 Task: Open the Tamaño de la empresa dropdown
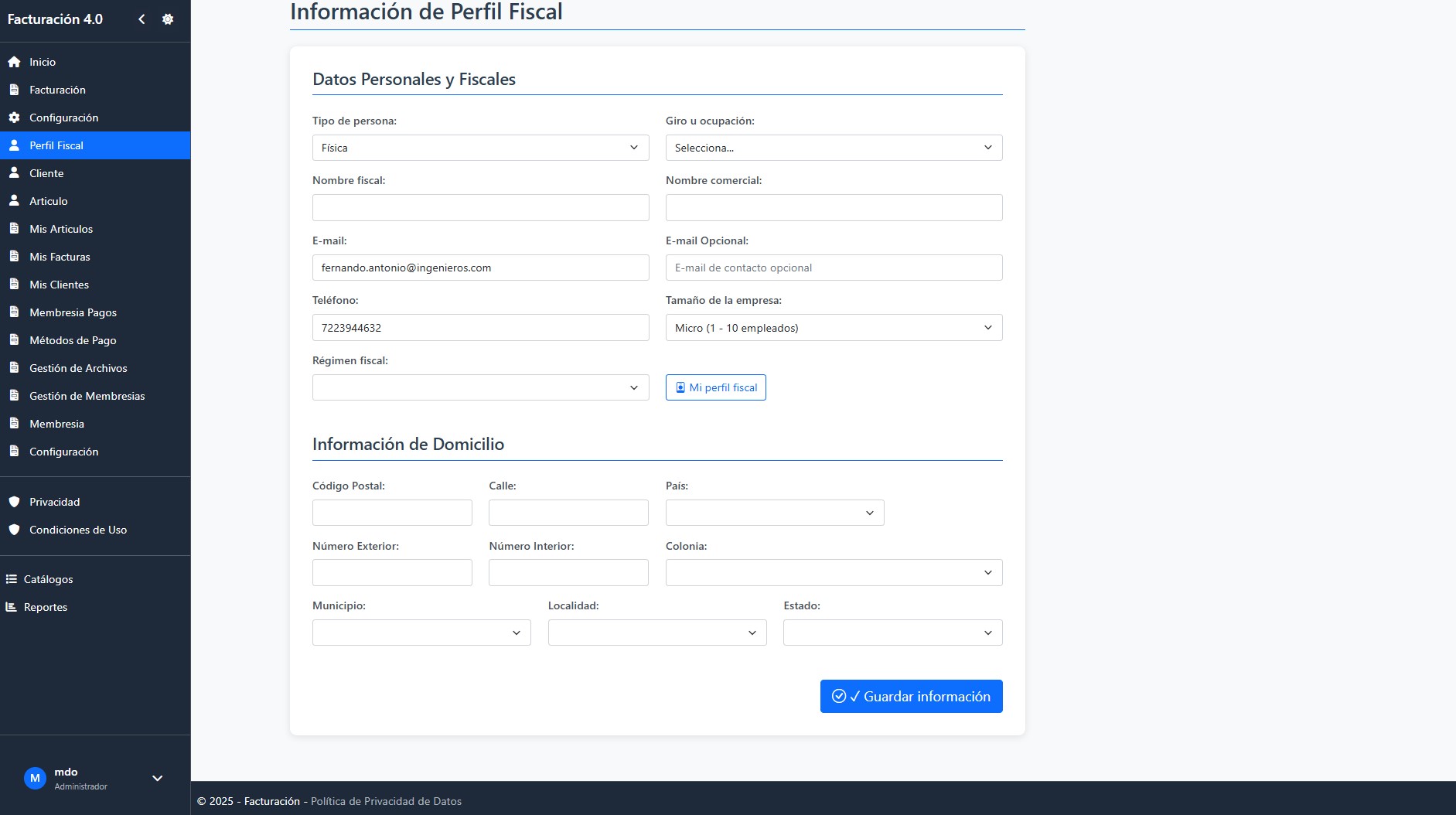(x=834, y=328)
